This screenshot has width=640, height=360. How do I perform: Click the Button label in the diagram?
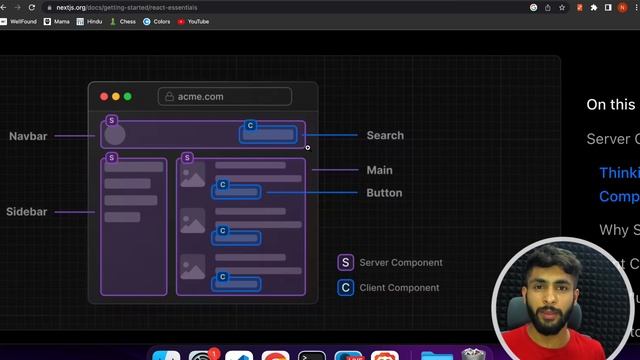tap(384, 193)
